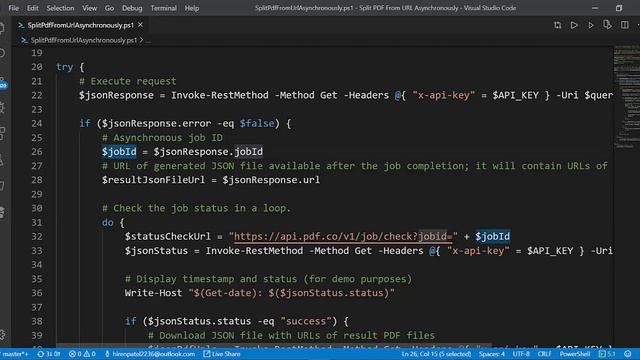Click the file-with-play-arrow icon in editor toolbar

click(607, 25)
